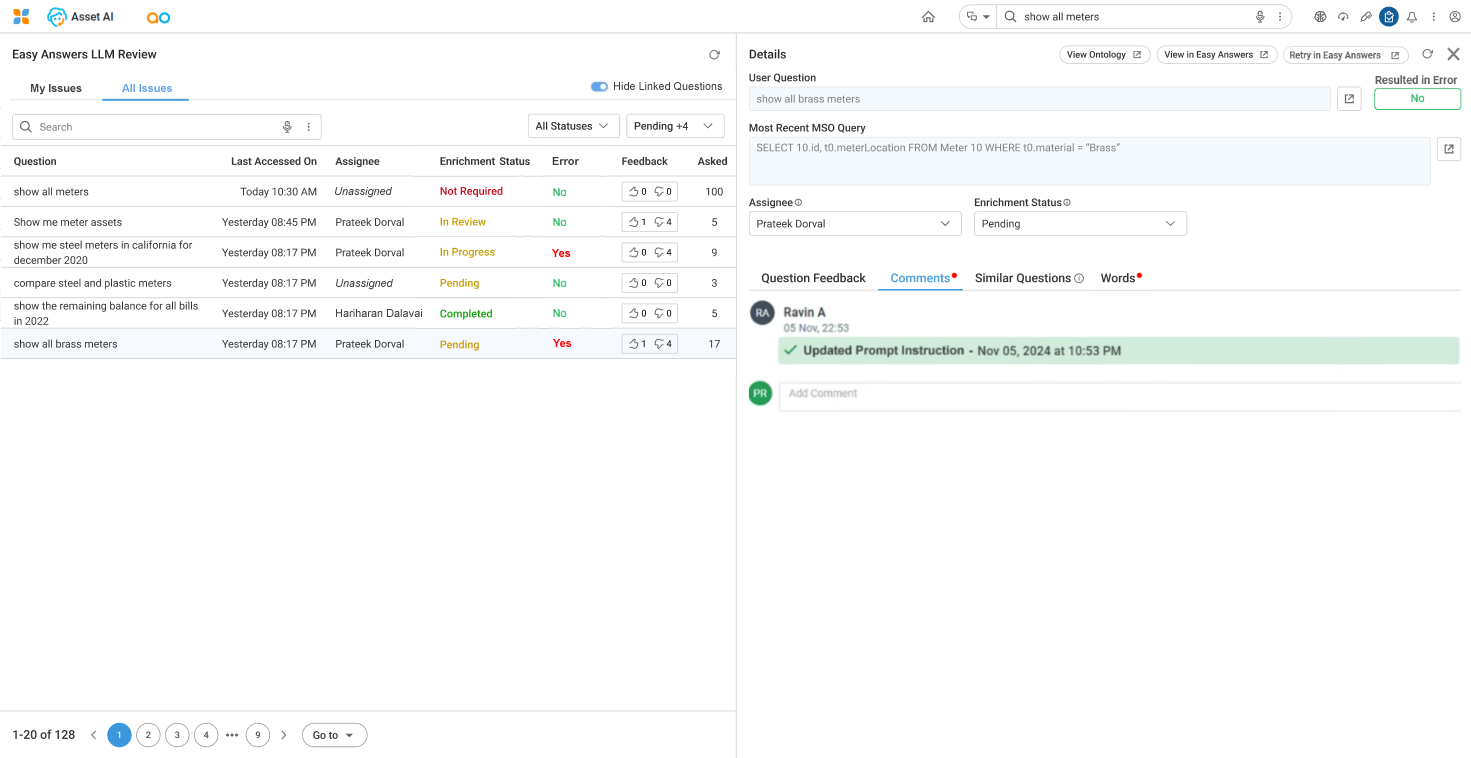Open the Enrichment Status Pending dropdown

pos(1079,224)
